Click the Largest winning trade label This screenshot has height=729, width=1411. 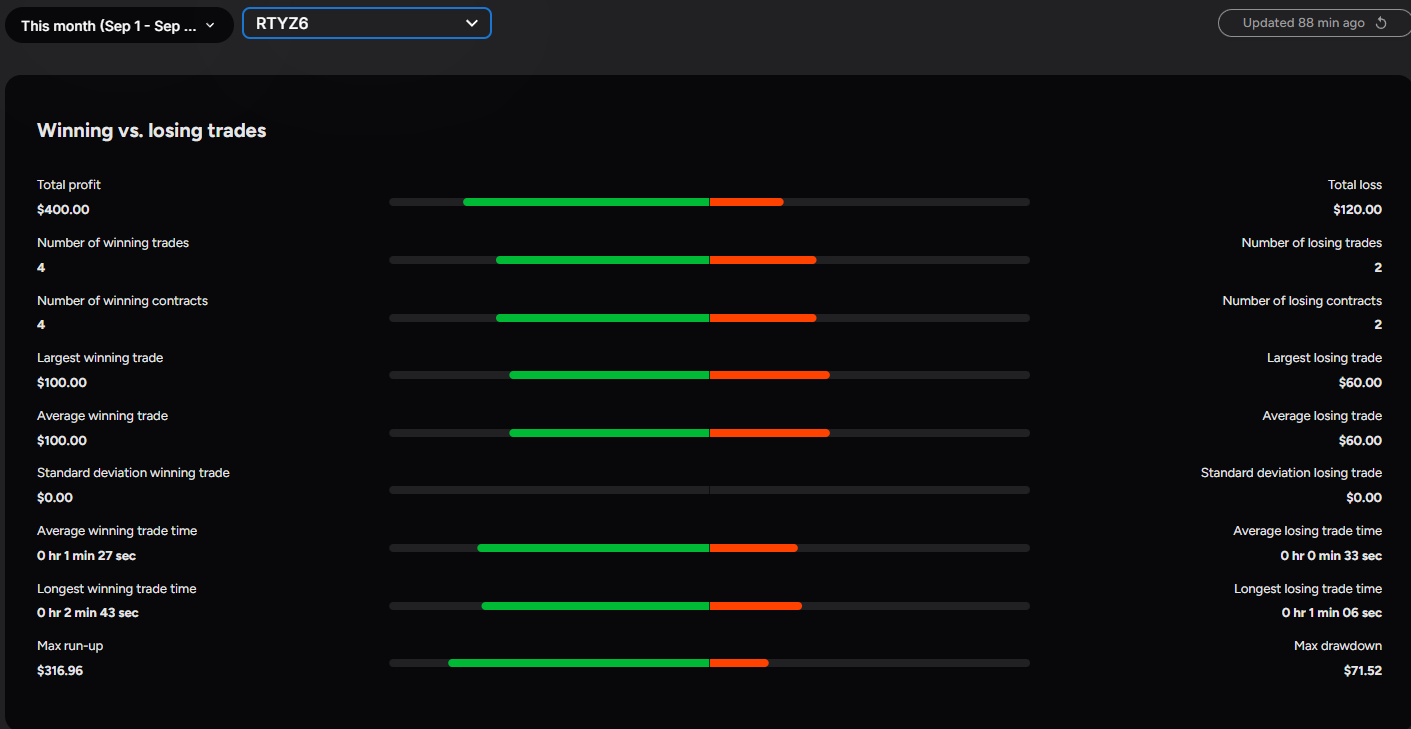click(100, 358)
